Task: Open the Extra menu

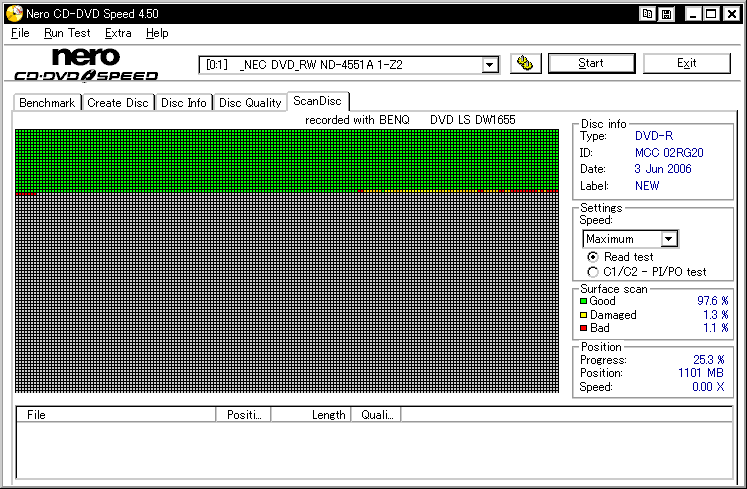Action: click(118, 33)
